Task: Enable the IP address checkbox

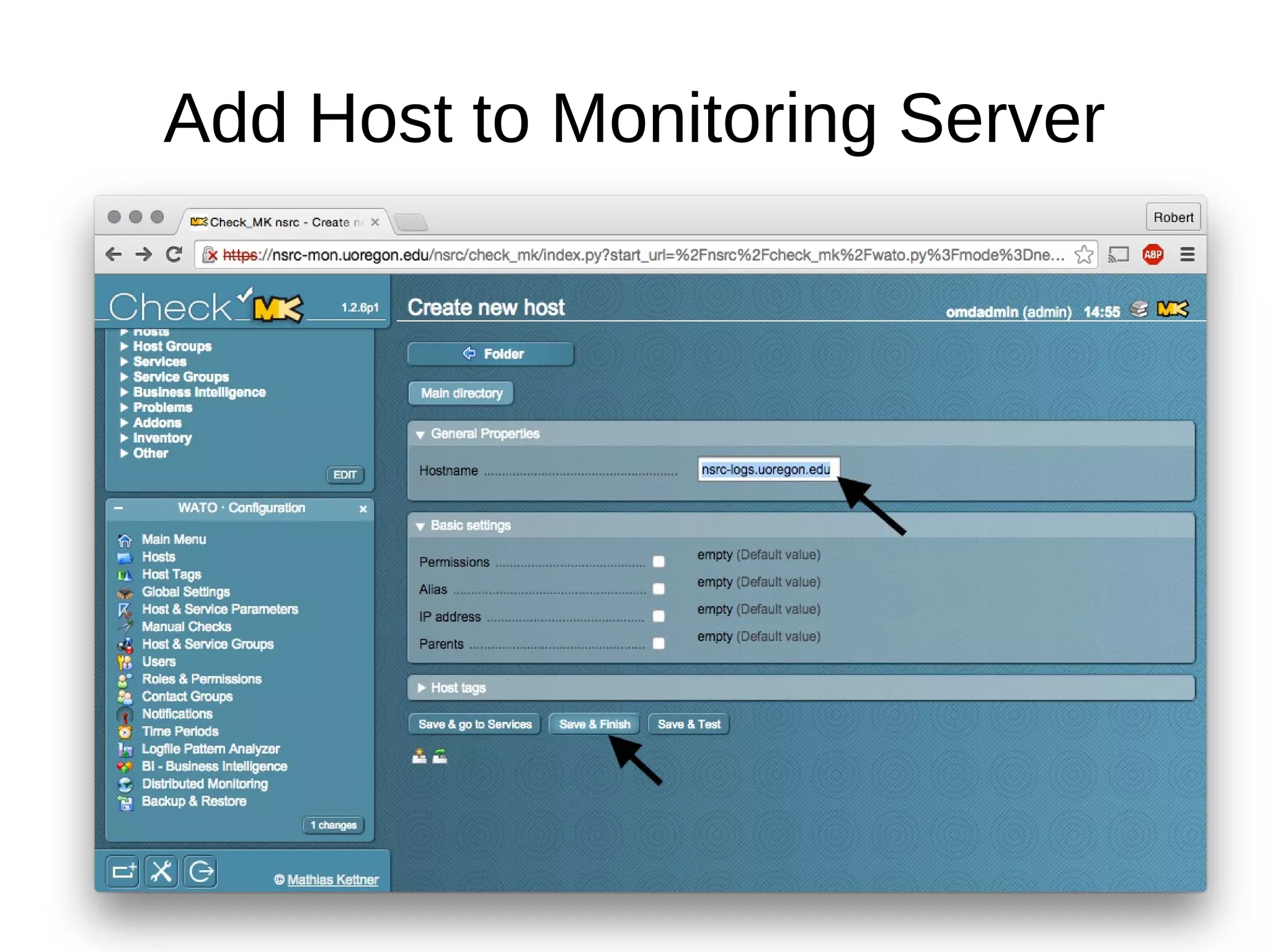Action: (659, 616)
